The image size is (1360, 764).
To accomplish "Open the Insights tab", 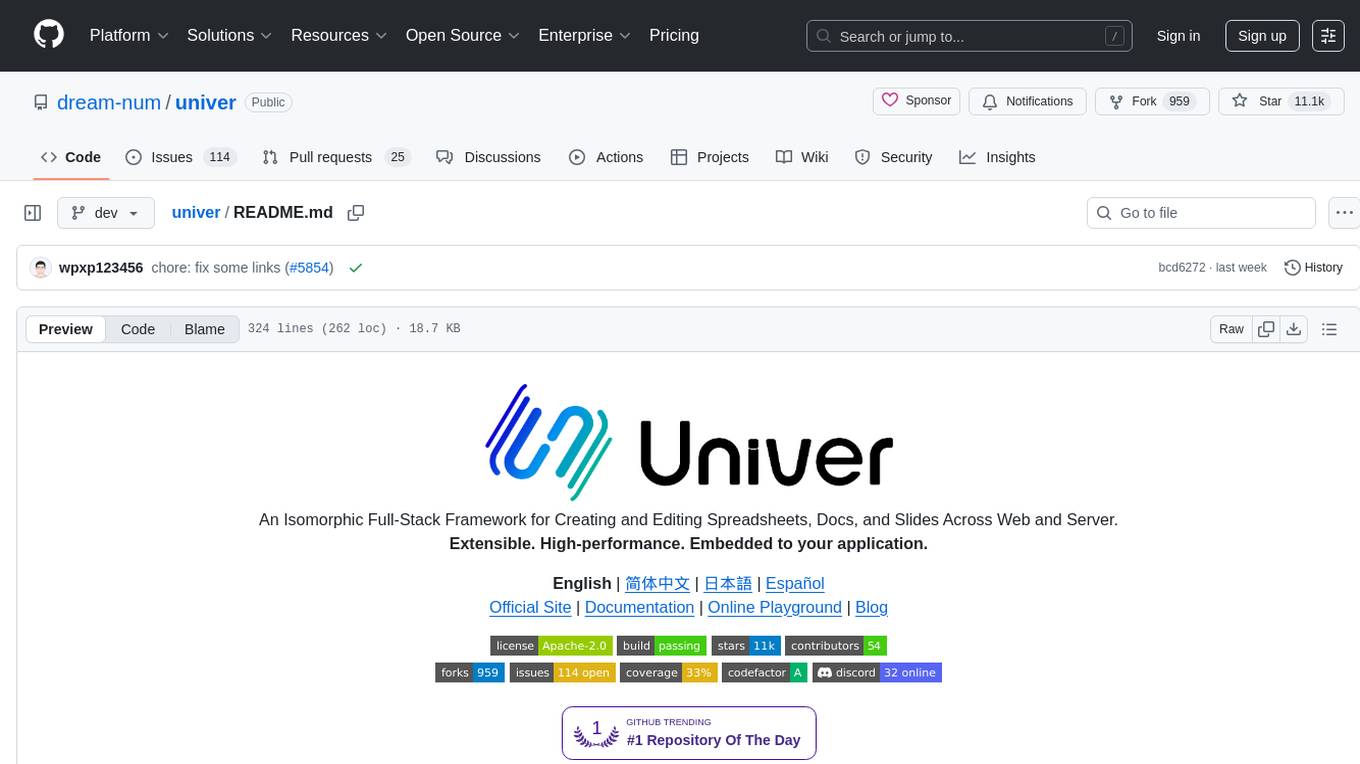I will (x=997, y=157).
